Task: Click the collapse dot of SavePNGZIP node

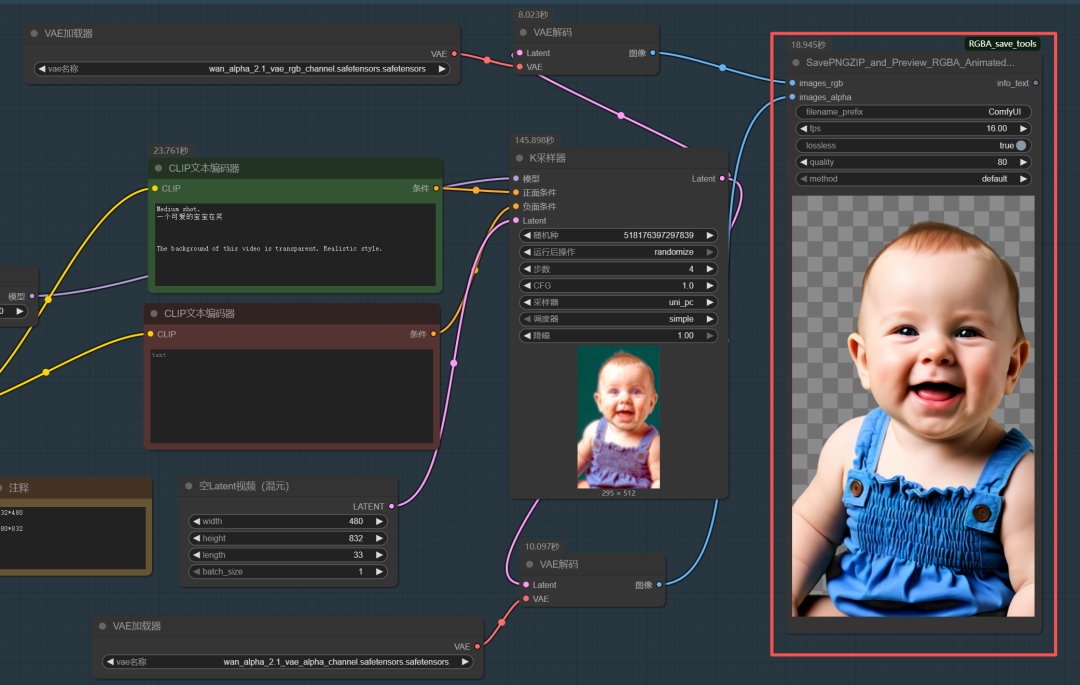Action: pos(796,62)
